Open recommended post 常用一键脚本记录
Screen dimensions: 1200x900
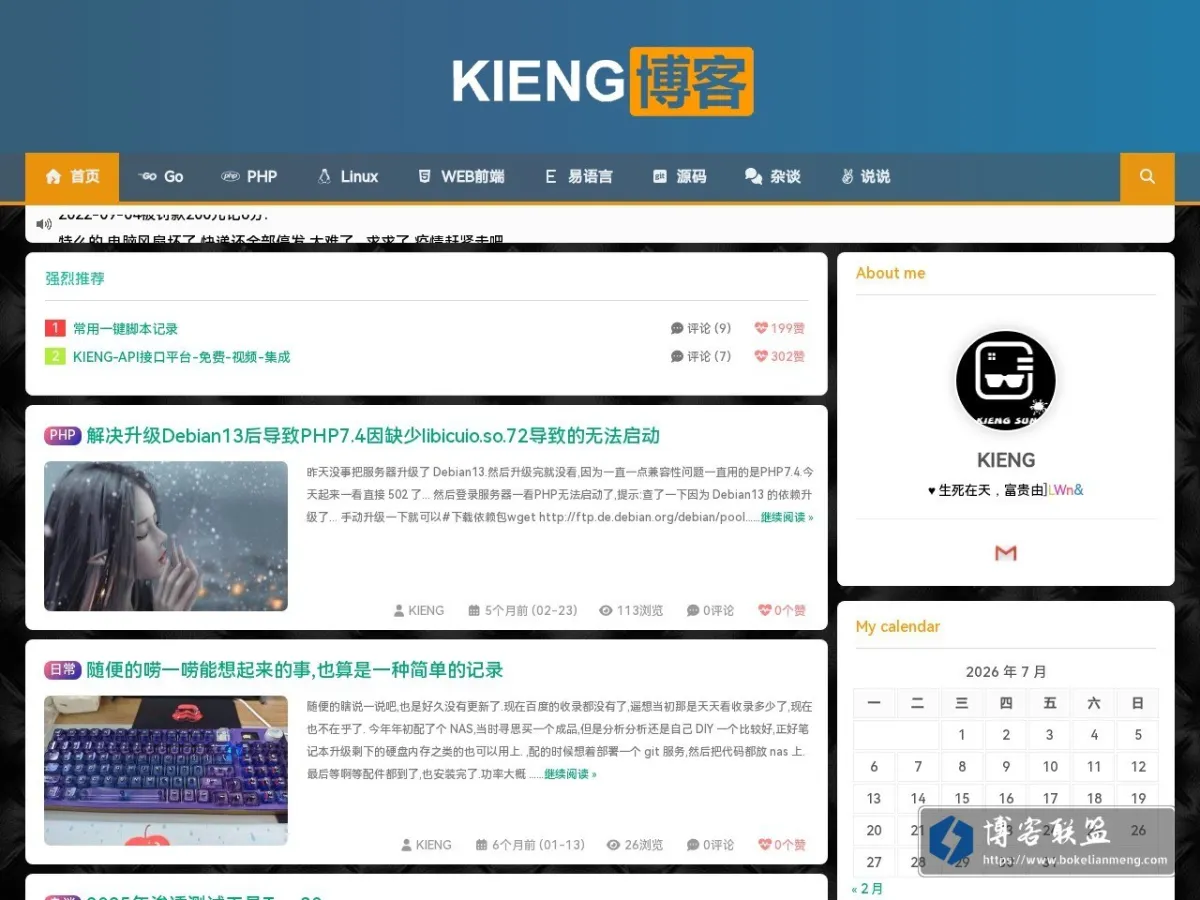click(125, 329)
